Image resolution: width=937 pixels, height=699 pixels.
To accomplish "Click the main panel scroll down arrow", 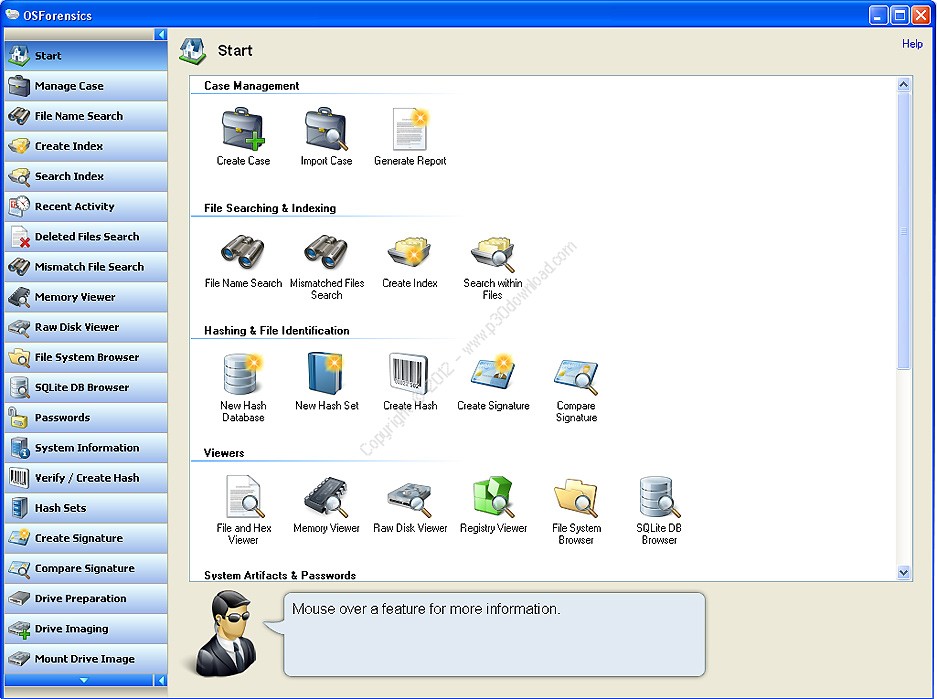I will (x=904, y=572).
